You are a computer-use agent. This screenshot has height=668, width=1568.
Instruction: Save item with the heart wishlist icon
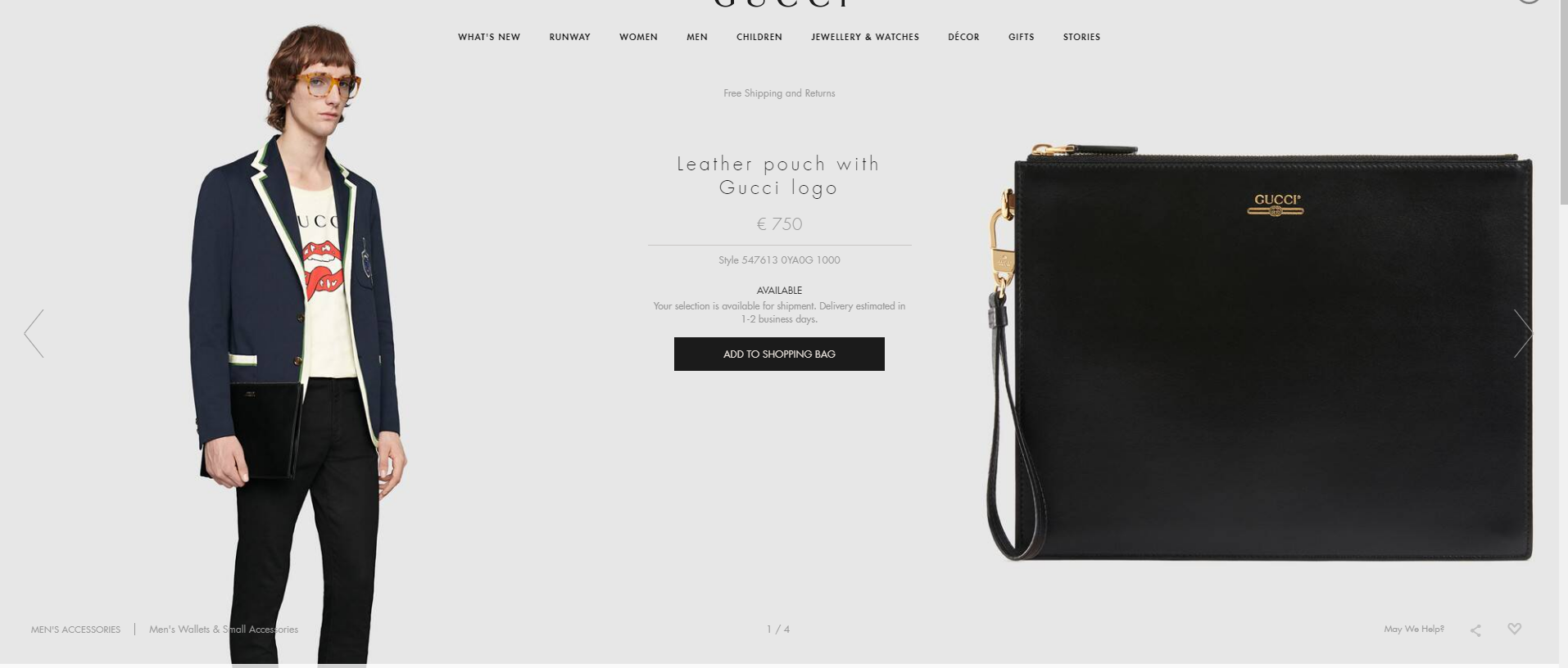point(1514,629)
